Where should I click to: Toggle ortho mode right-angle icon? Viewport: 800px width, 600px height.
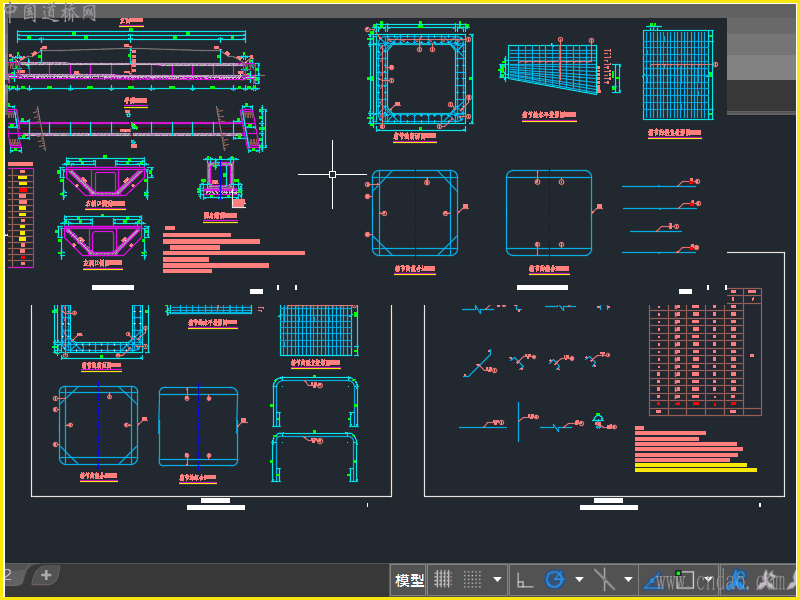click(524, 580)
